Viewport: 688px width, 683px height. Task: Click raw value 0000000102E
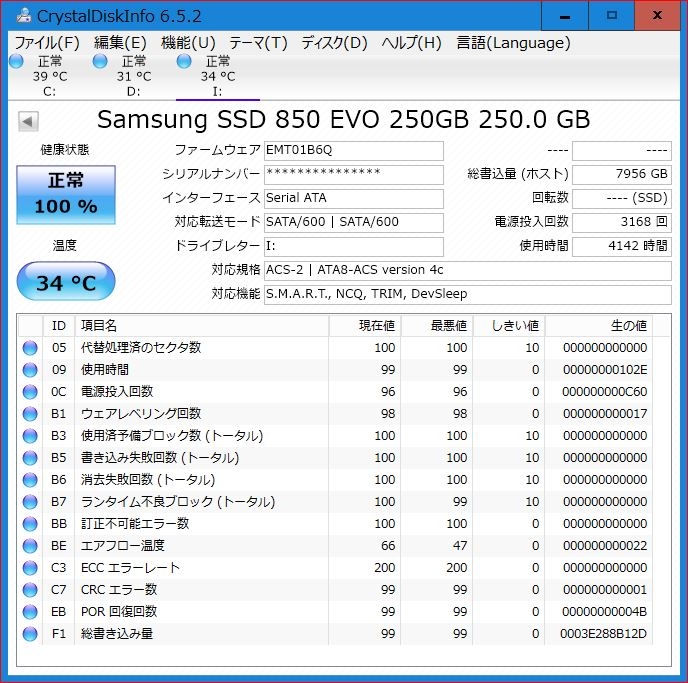[605, 370]
